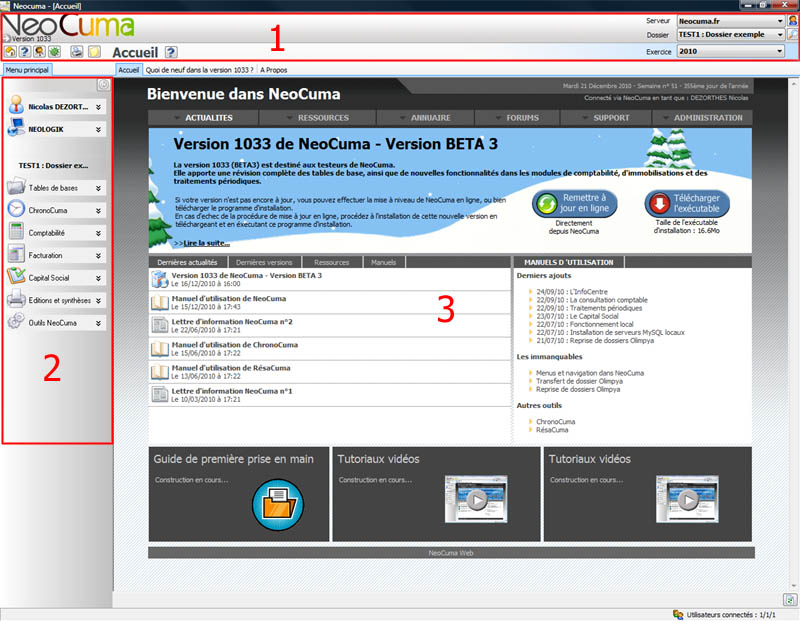This screenshot has width=800, height=621.
Task: Open help via the toolbar question mark beside the home icon
Action: 24,52
